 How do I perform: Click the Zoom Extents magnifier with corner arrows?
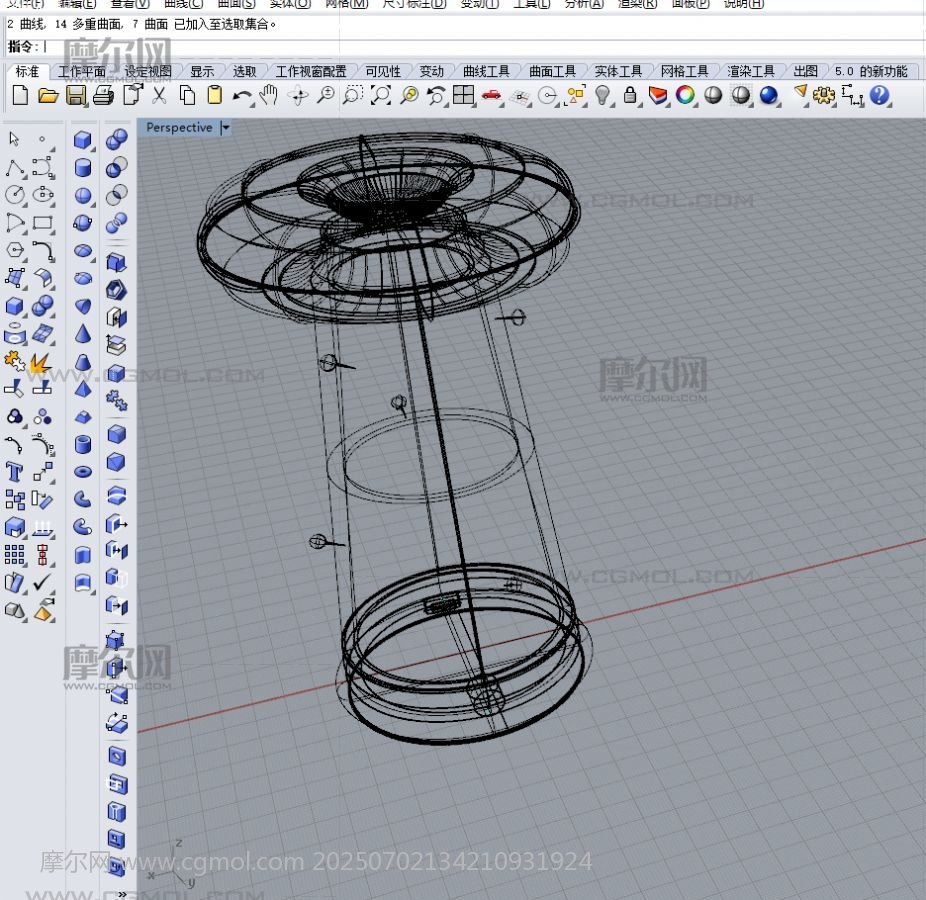(380, 95)
